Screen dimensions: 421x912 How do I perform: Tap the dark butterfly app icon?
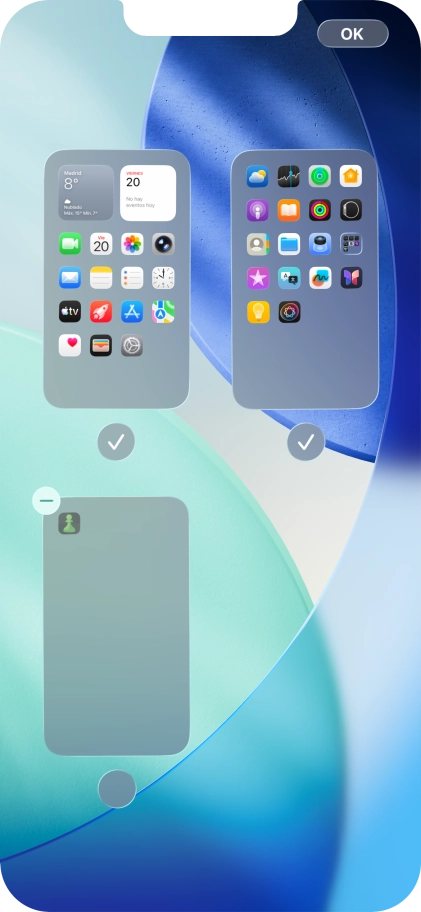coord(351,278)
